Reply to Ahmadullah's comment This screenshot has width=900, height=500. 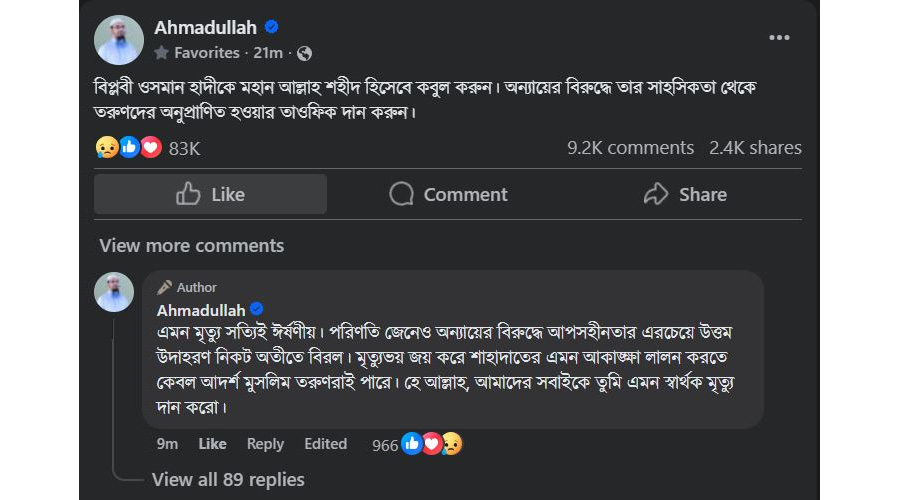click(265, 444)
